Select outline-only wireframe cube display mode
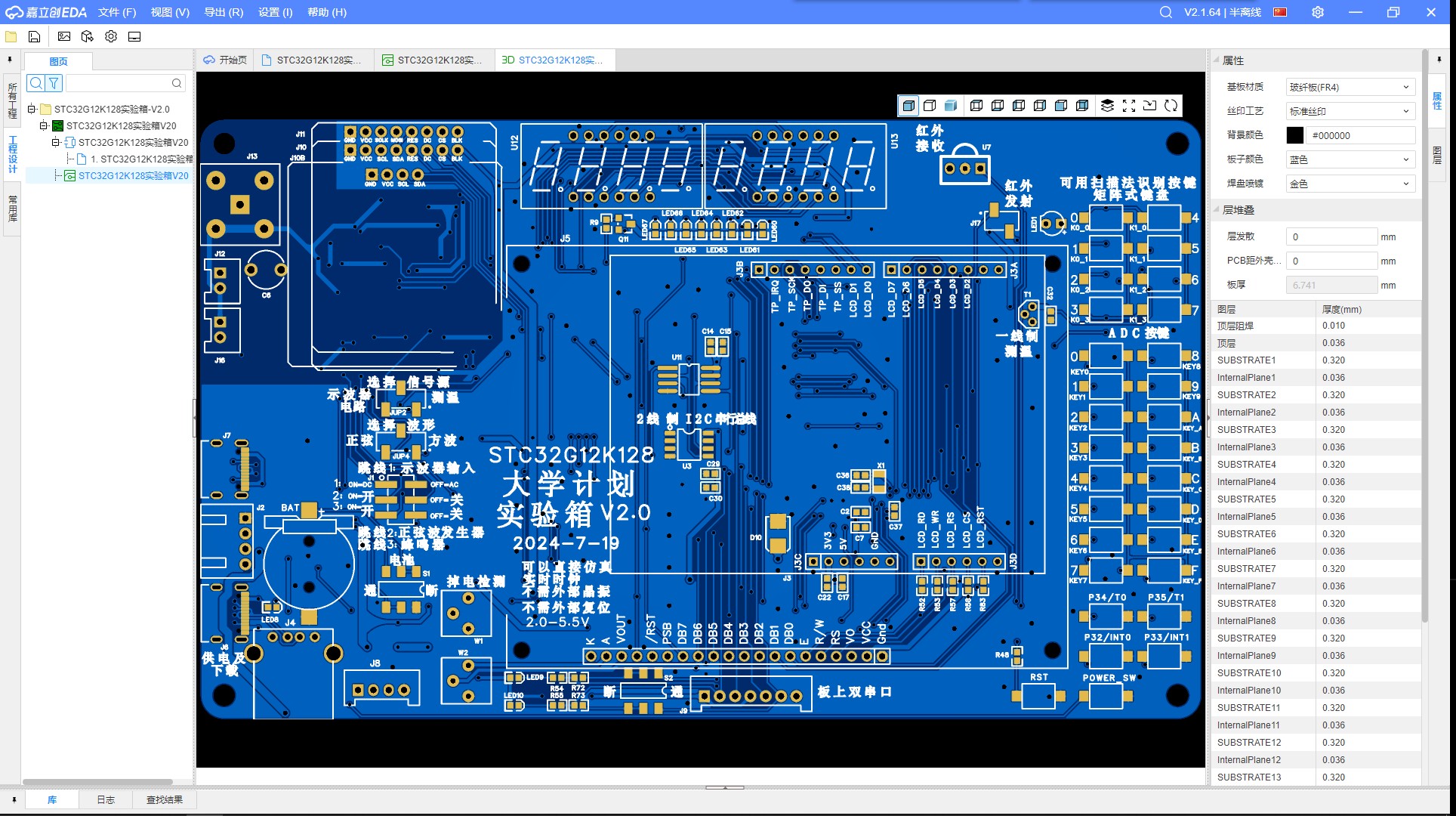Screen dimensions: 1456x816 [x=930, y=106]
